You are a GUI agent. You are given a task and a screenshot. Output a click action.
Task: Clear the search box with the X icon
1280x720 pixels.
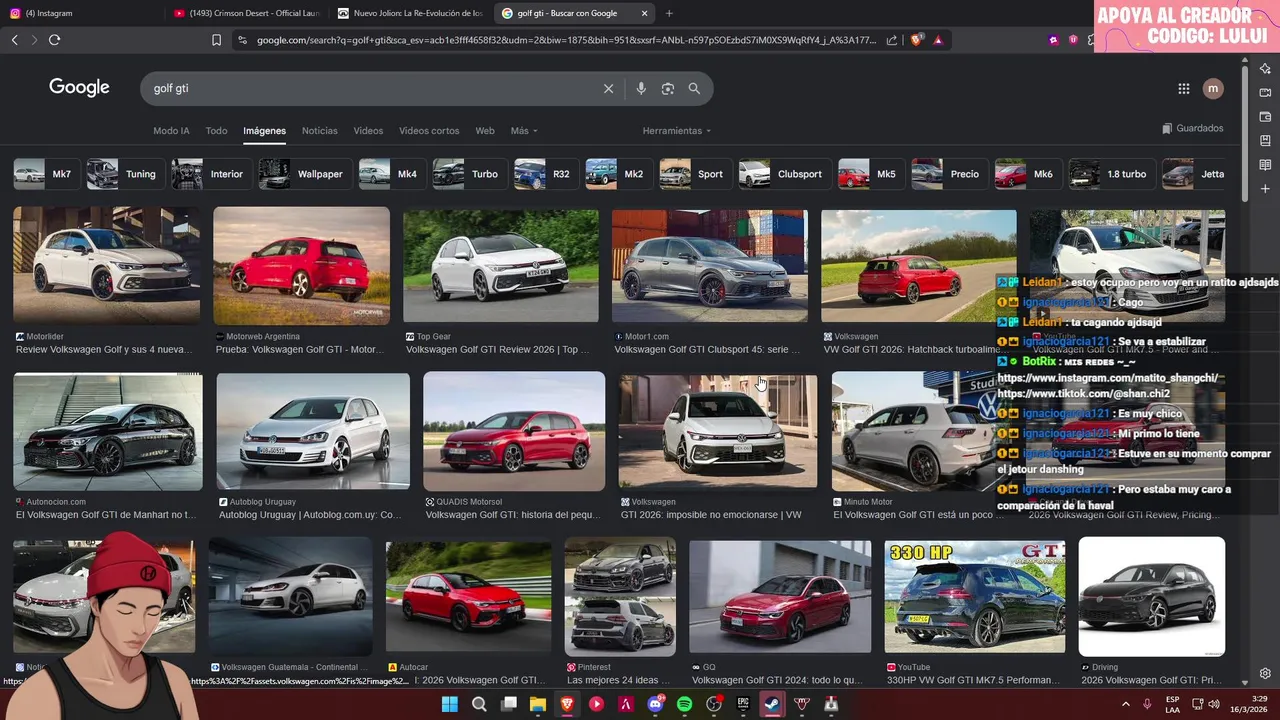(608, 89)
